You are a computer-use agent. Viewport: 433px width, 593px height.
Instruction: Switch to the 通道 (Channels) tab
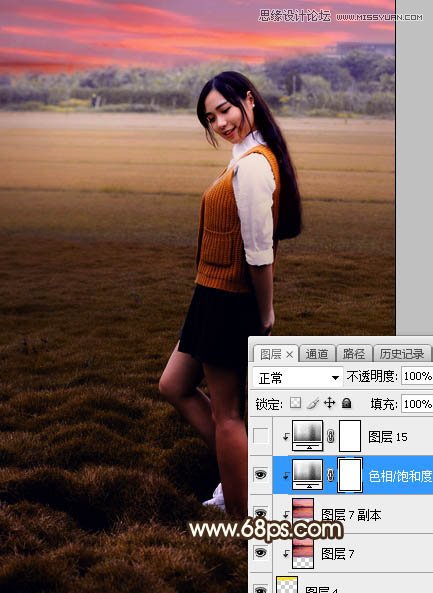[x=317, y=354]
